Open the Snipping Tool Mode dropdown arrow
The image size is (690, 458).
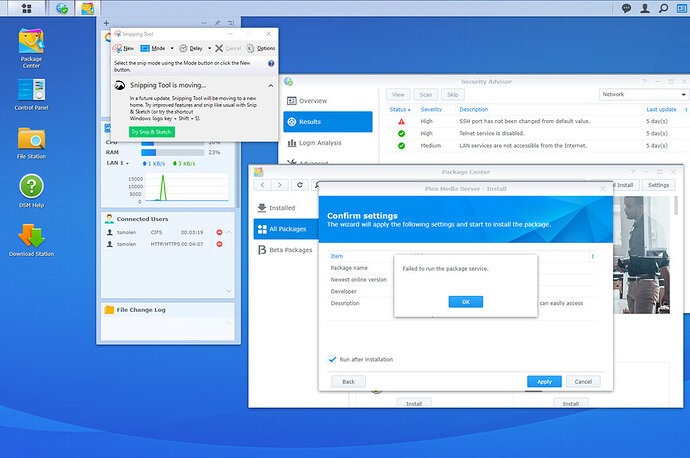coord(172,48)
